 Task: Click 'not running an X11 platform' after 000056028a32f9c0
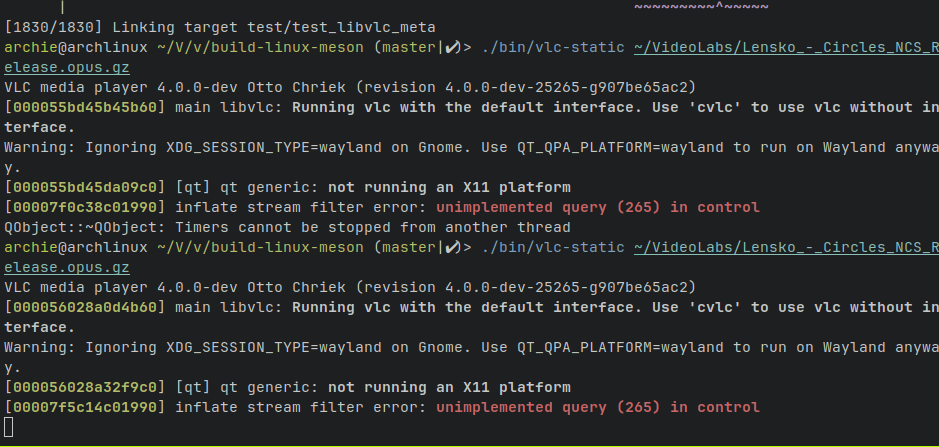click(x=449, y=387)
